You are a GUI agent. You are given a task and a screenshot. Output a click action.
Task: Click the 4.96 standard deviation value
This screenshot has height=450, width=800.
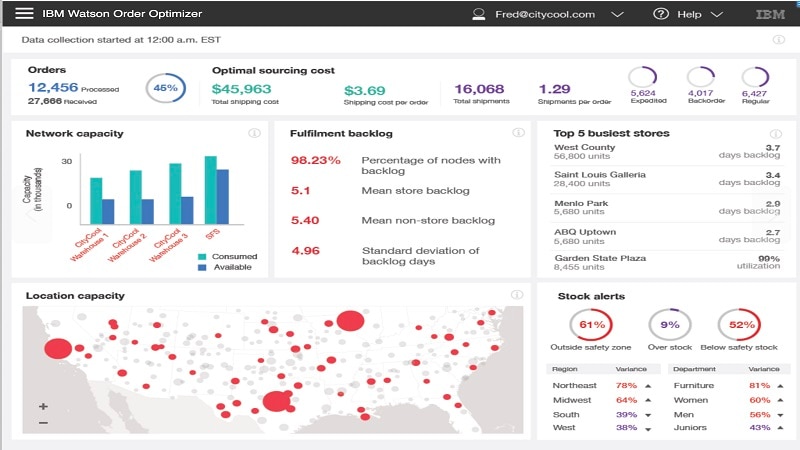[306, 251]
